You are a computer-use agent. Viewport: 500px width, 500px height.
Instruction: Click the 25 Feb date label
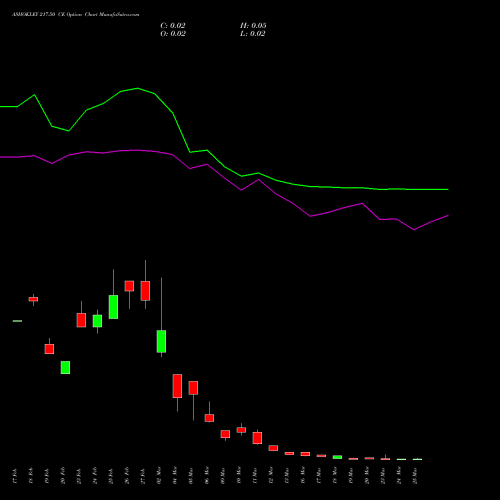(111, 476)
